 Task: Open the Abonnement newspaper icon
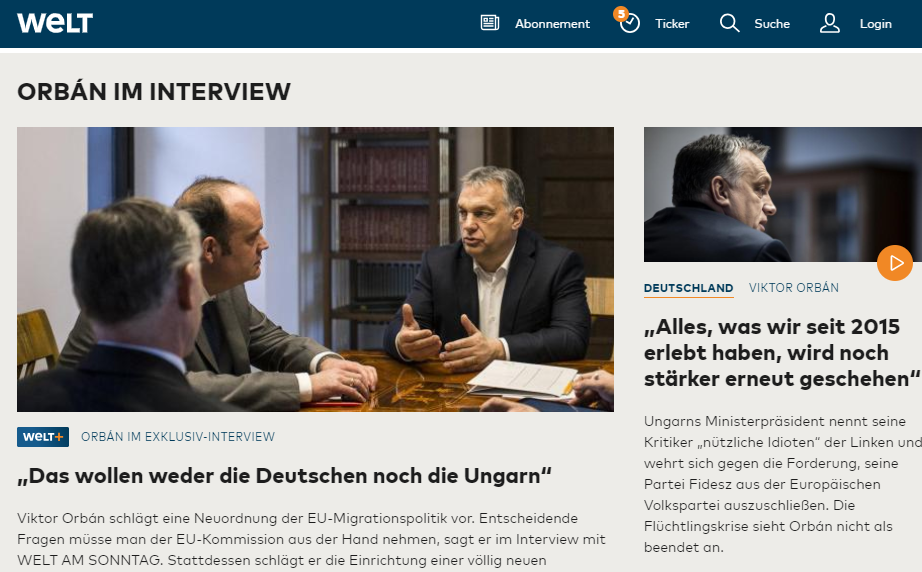point(490,23)
